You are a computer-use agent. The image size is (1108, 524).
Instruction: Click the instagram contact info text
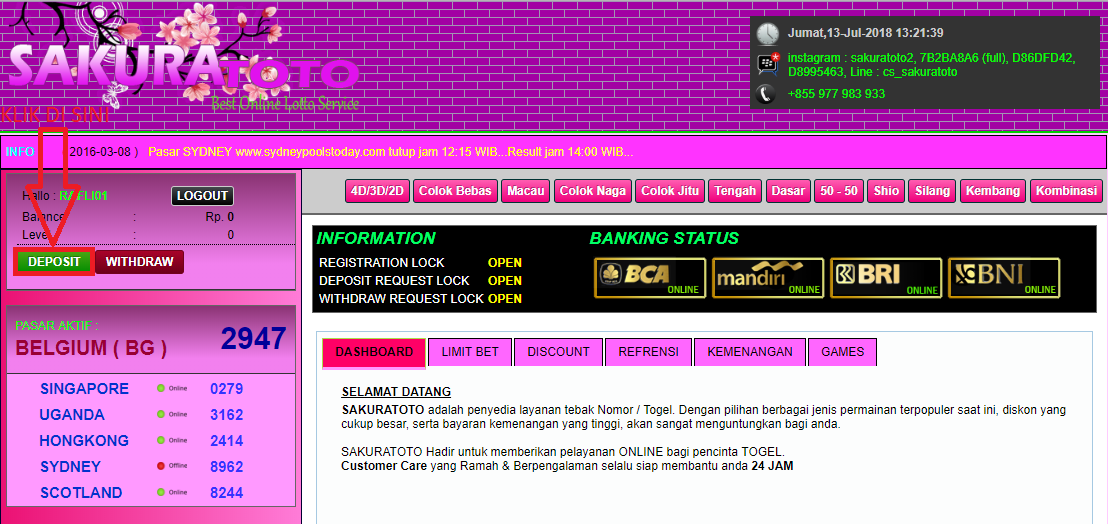[931, 65]
